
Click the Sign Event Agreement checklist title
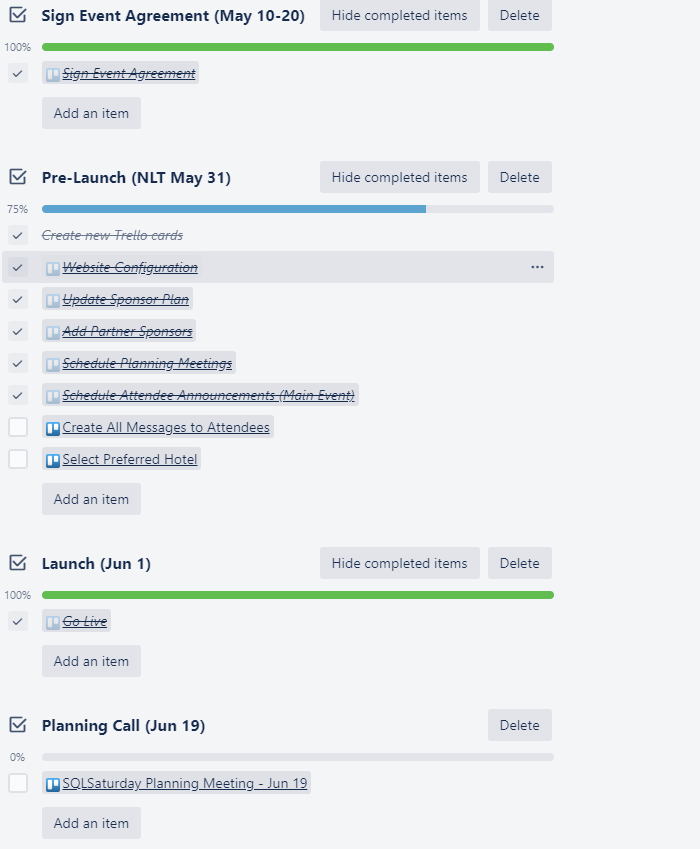point(173,16)
